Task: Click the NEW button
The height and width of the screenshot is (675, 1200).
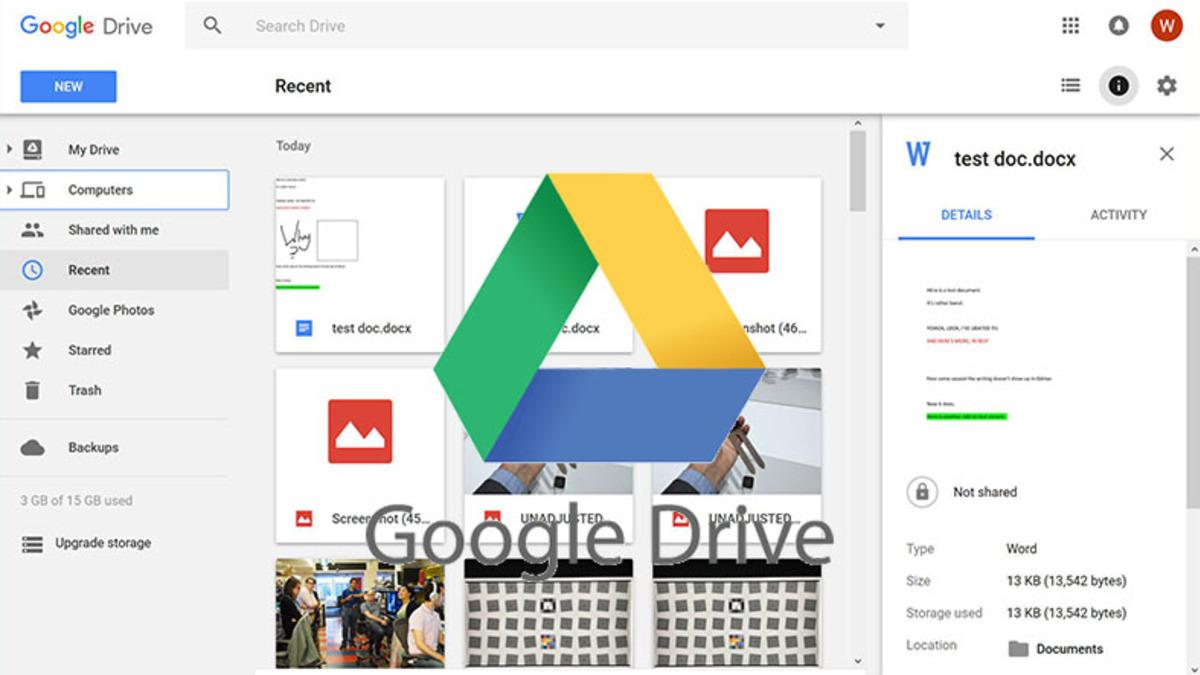Action: click(67, 87)
